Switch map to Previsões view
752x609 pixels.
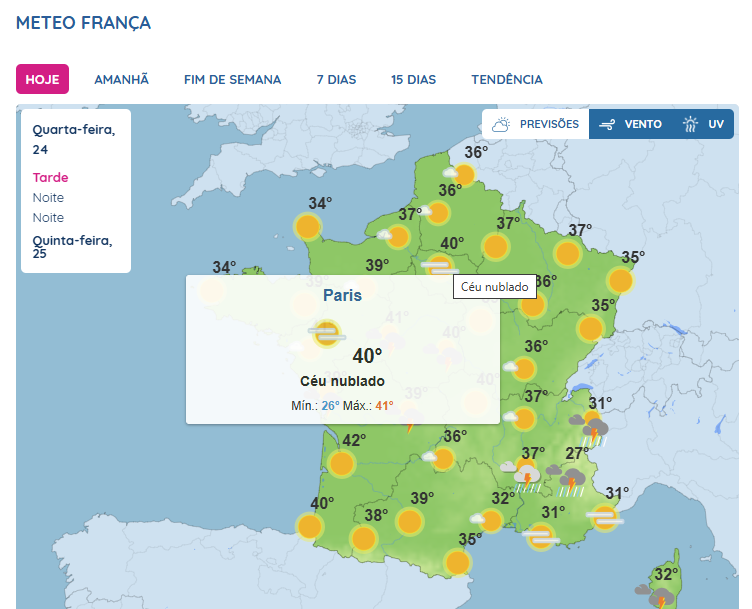535,124
